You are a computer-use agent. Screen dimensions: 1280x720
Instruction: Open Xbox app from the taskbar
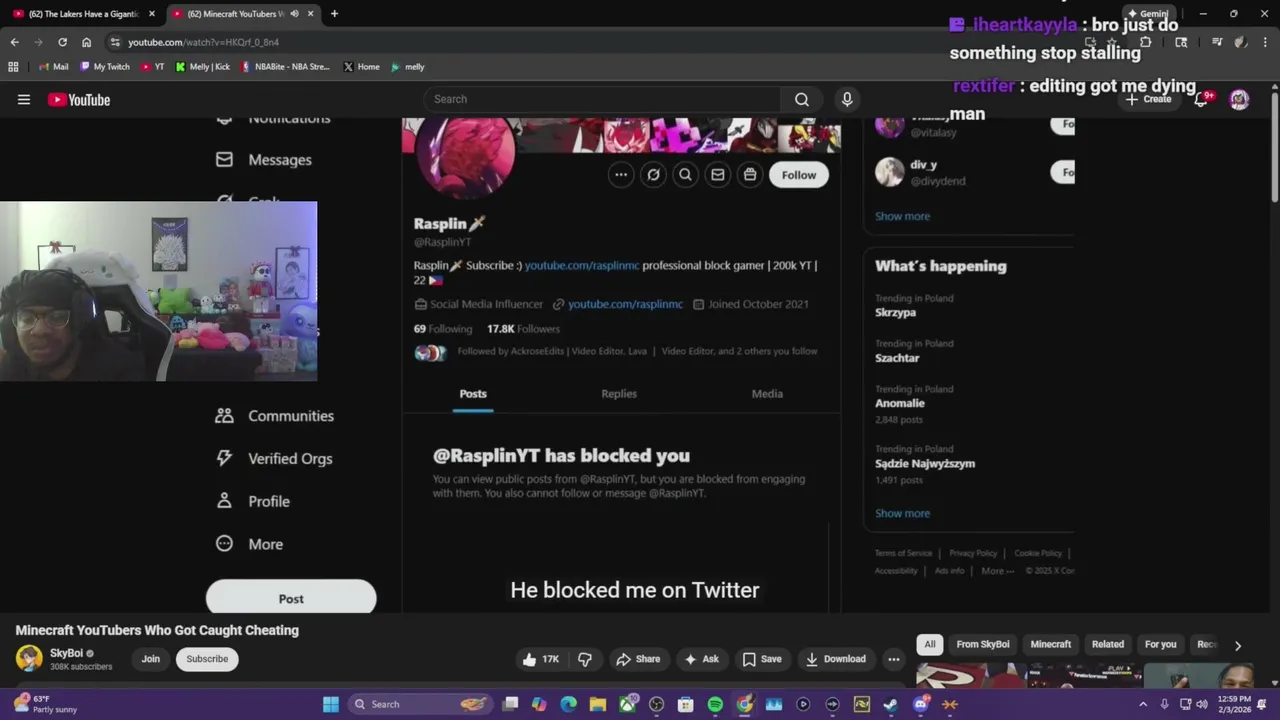point(628,704)
